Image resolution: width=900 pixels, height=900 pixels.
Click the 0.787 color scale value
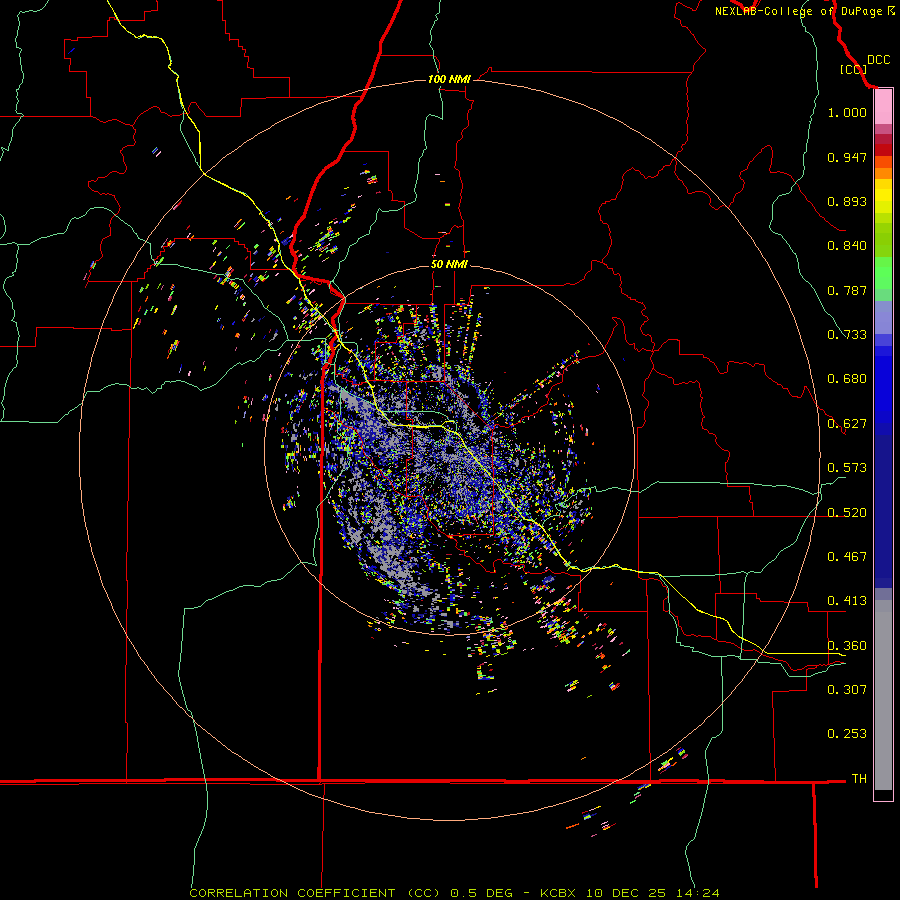[x=847, y=290]
